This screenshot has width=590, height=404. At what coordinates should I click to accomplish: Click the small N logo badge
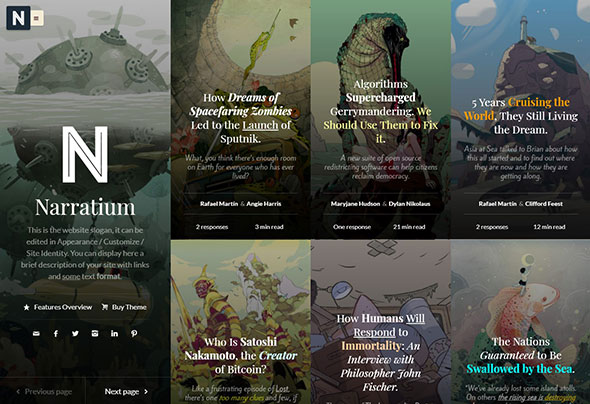[18, 18]
